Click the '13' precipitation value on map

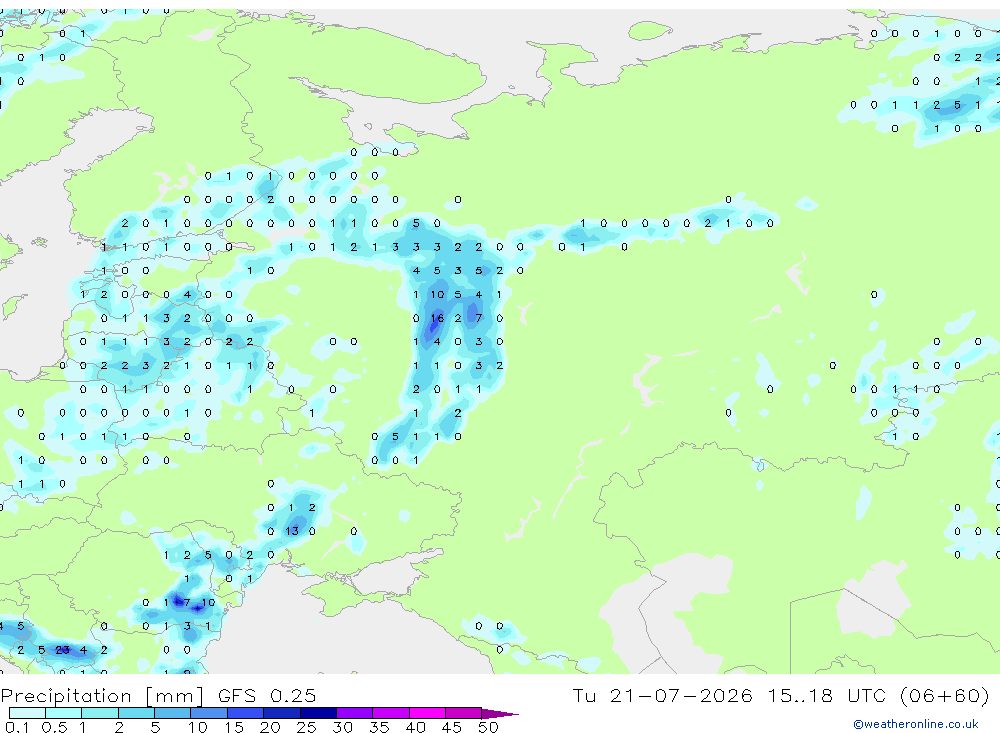pyautogui.click(x=291, y=531)
